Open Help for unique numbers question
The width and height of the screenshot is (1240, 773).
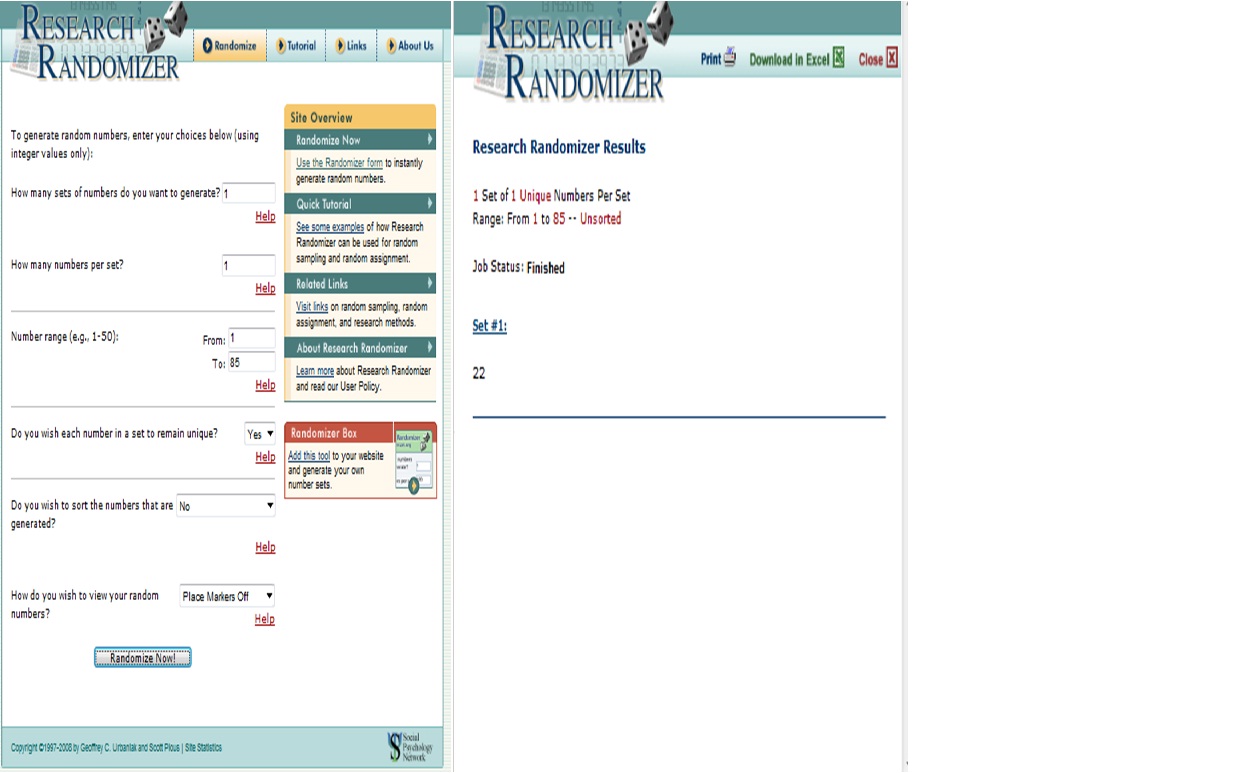pyautogui.click(x=265, y=457)
